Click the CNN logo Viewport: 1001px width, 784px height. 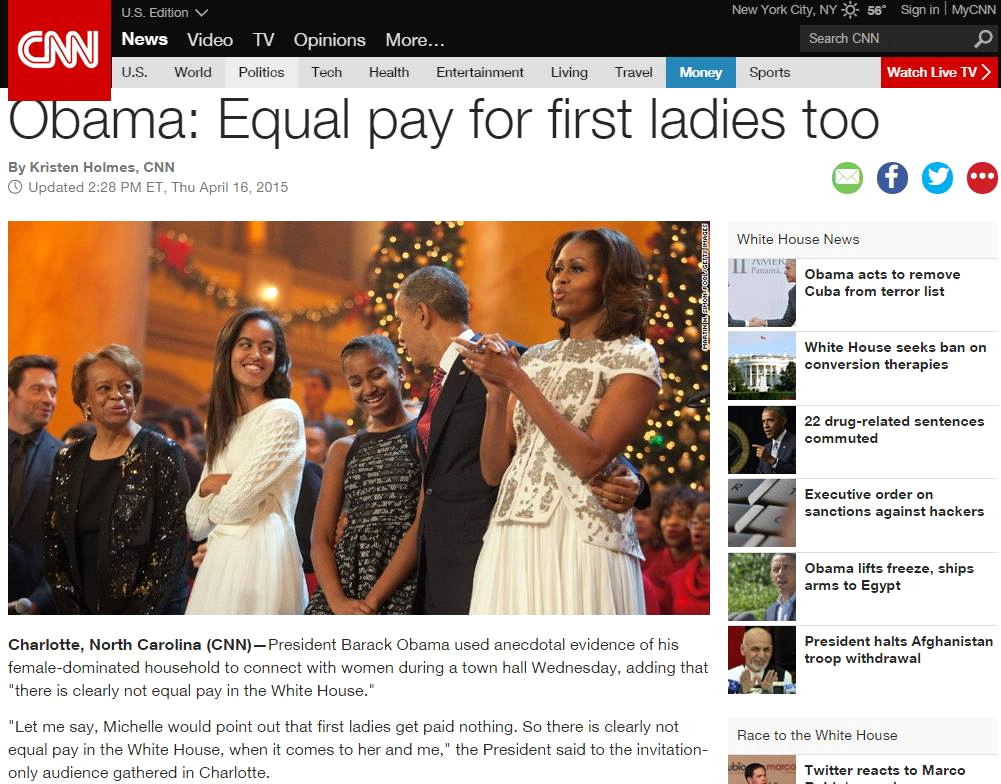pos(59,49)
